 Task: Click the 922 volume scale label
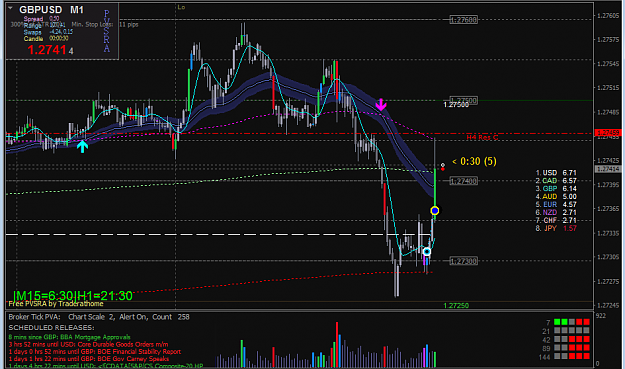[601, 316]
